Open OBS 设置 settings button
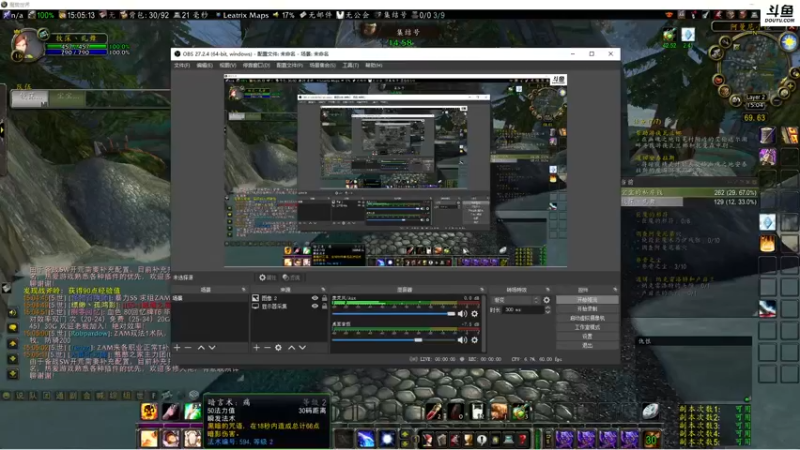Screen dimensions: 800x450 click(x=587, y=337)
